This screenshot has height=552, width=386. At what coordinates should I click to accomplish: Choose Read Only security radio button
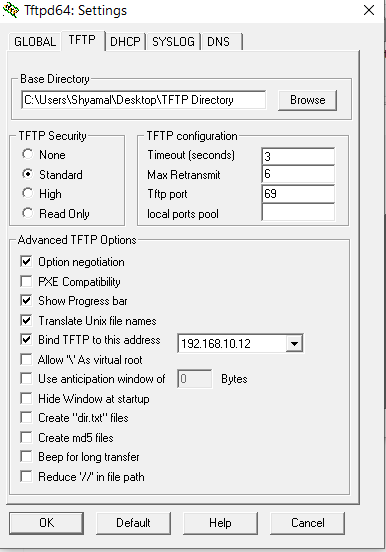click(x=27, y=213)
